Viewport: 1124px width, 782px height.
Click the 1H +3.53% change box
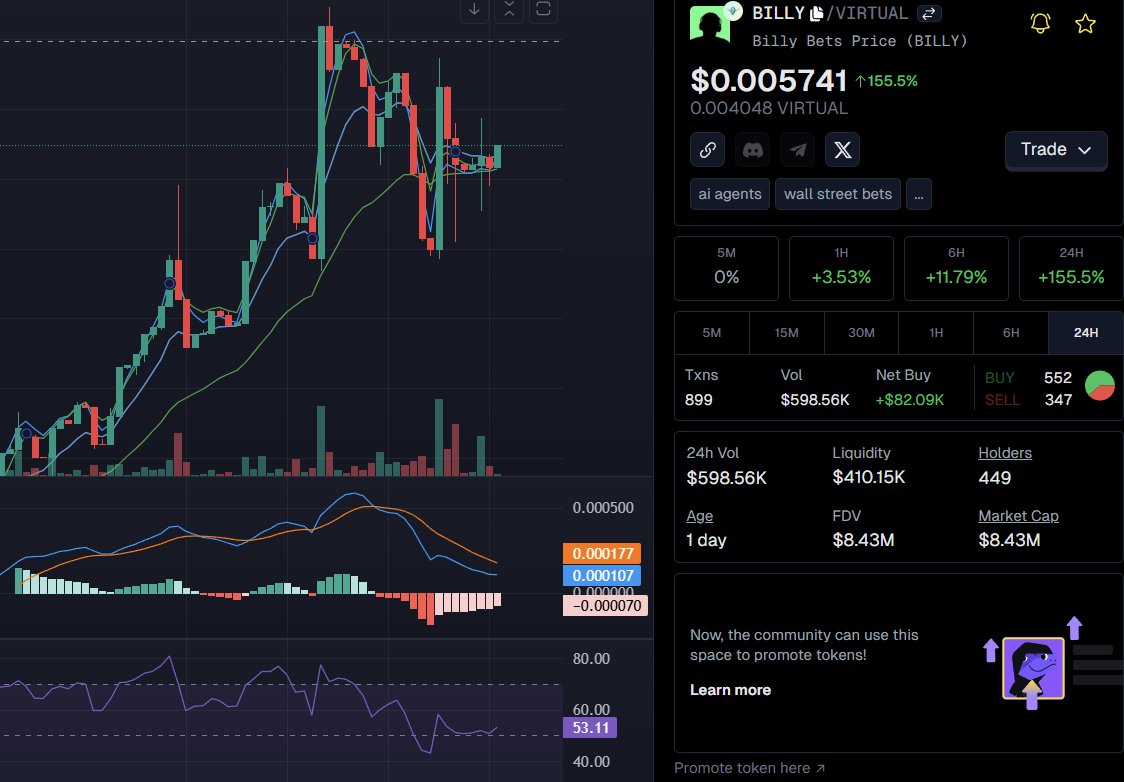842,268
